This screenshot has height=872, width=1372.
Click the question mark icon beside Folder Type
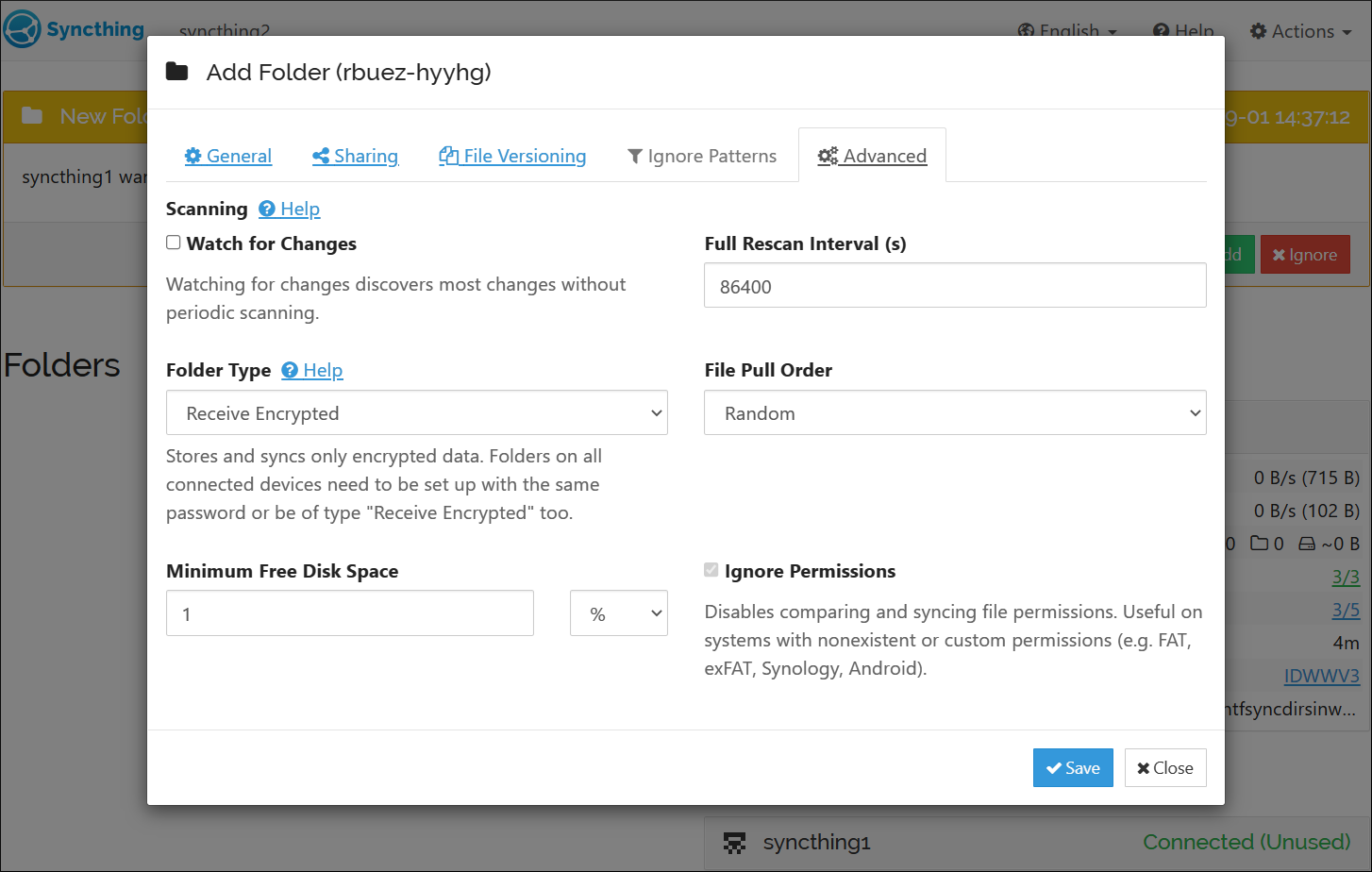[x=290, y=370]
